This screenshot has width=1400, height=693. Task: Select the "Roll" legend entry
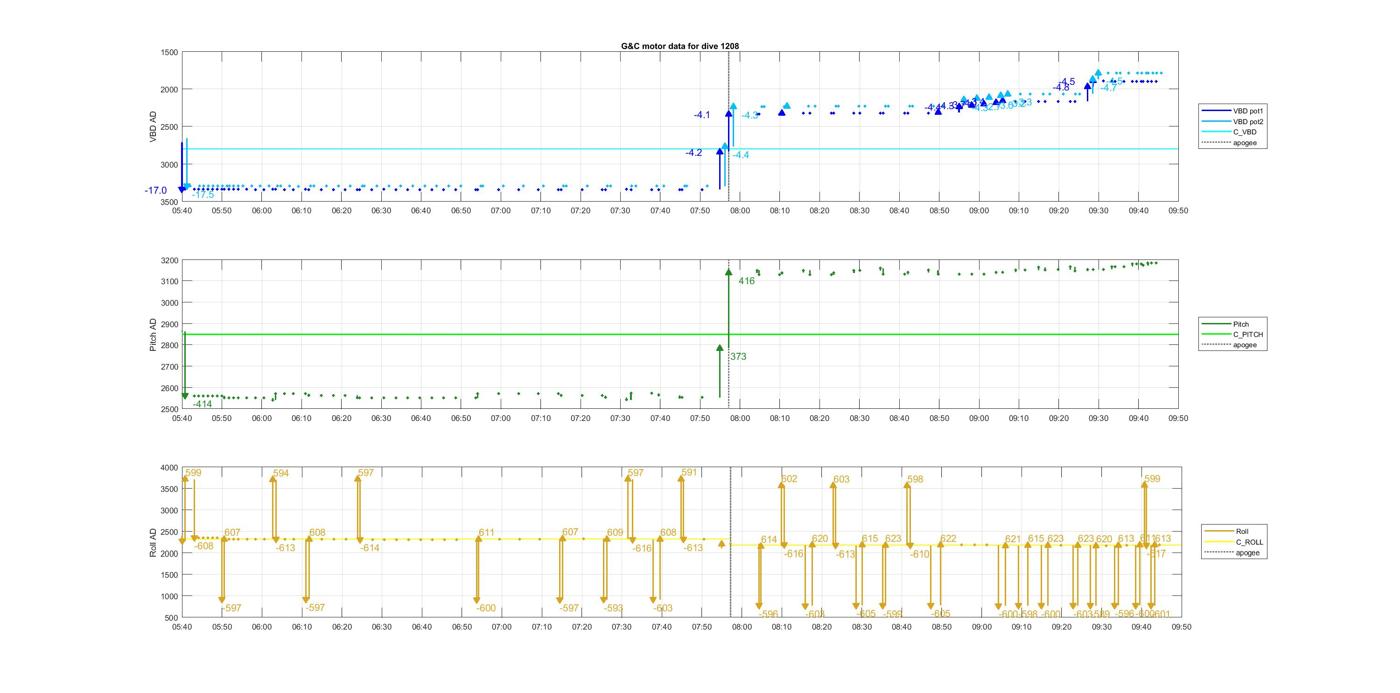point(1242,531)
